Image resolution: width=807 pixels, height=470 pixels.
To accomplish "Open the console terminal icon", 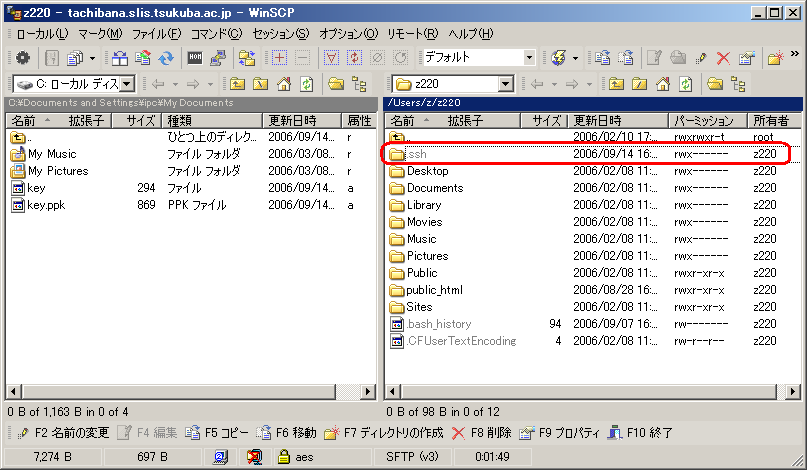I will (195, 58).
